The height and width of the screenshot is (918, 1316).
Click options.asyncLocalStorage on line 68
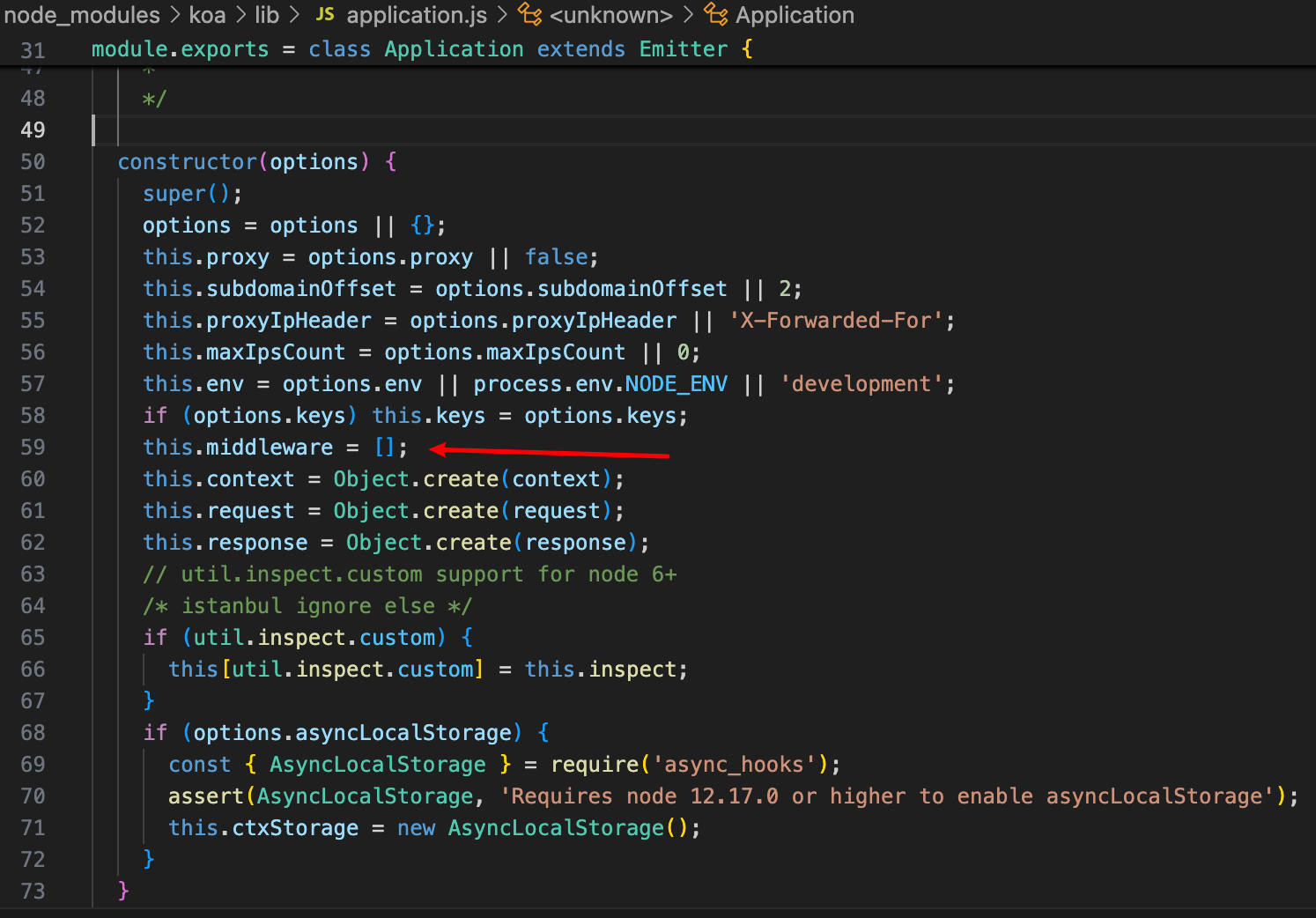[x=352, y=733]
